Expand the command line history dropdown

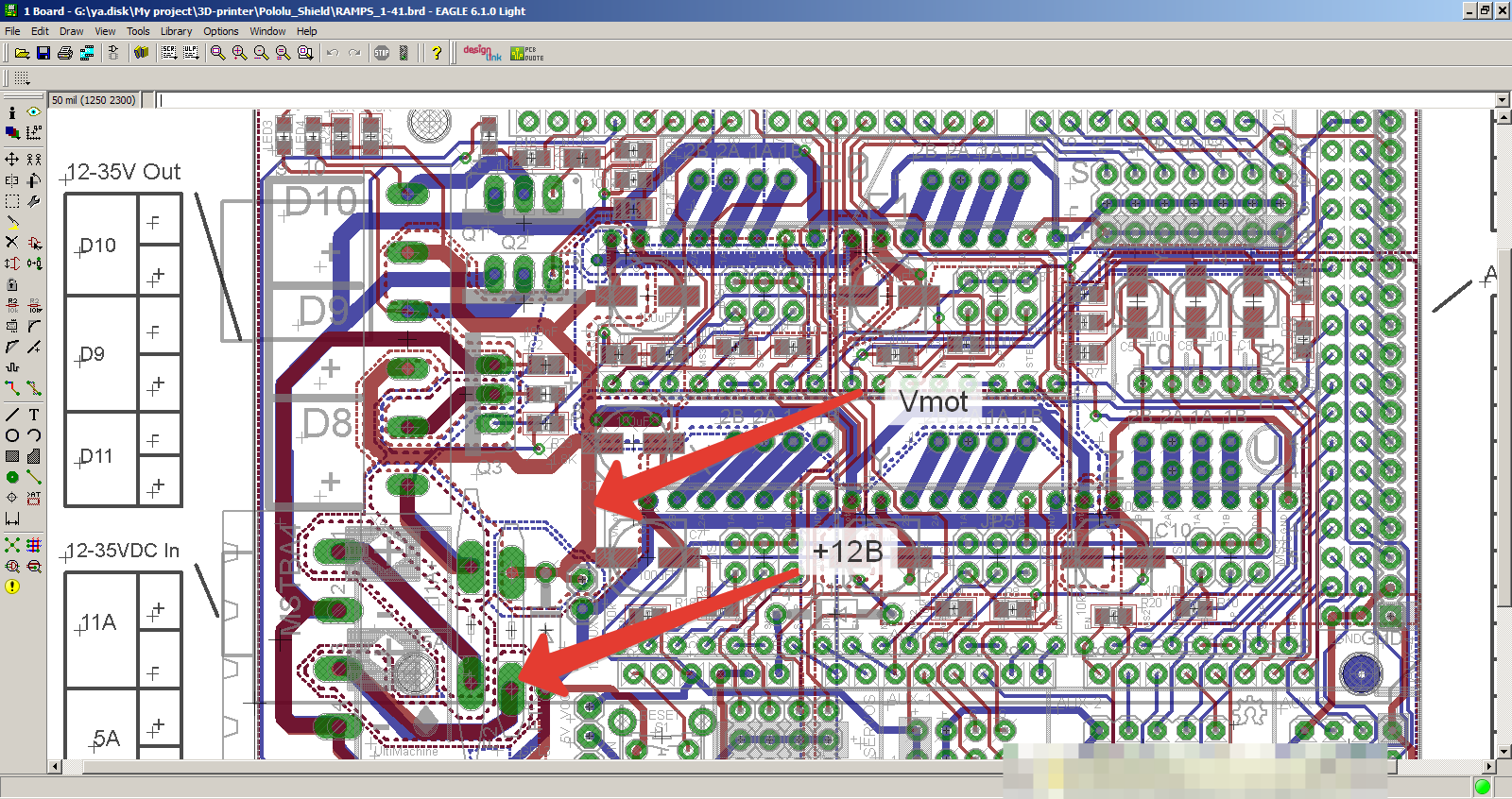tap(1503, 100)
